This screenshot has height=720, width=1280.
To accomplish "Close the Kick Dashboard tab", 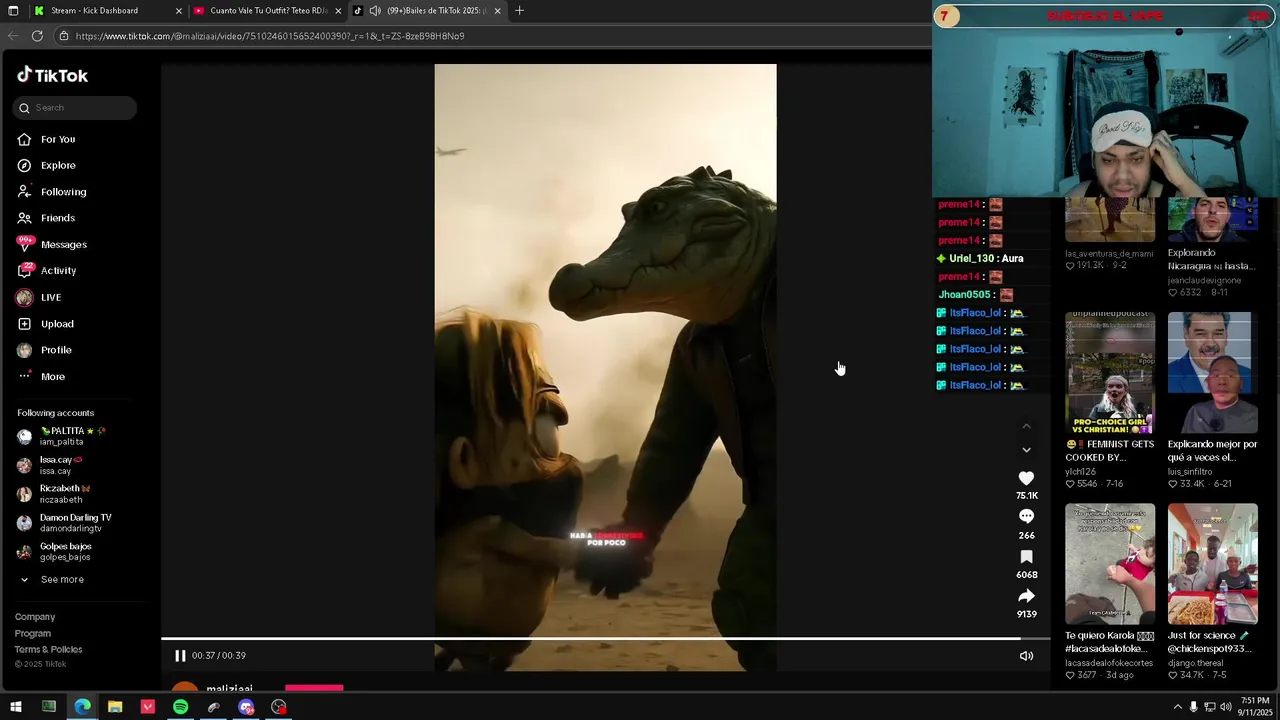I will coord(179,11).
